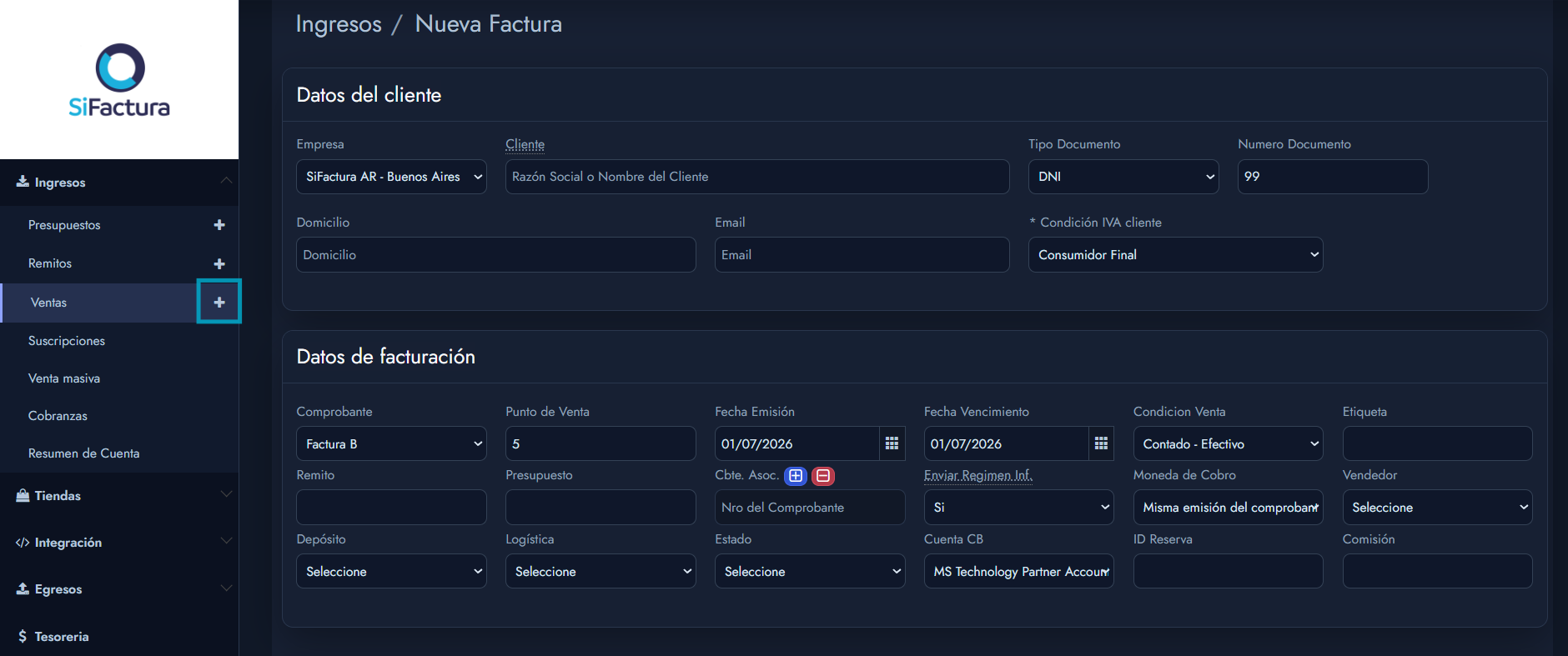Open the Tesoreria sidebar section

[119, 636]
